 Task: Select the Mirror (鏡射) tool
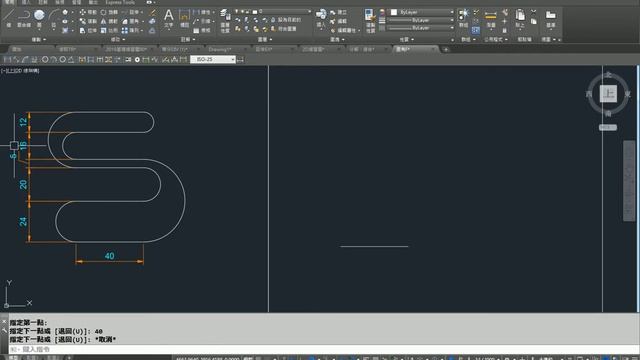(x=109, y=21)
